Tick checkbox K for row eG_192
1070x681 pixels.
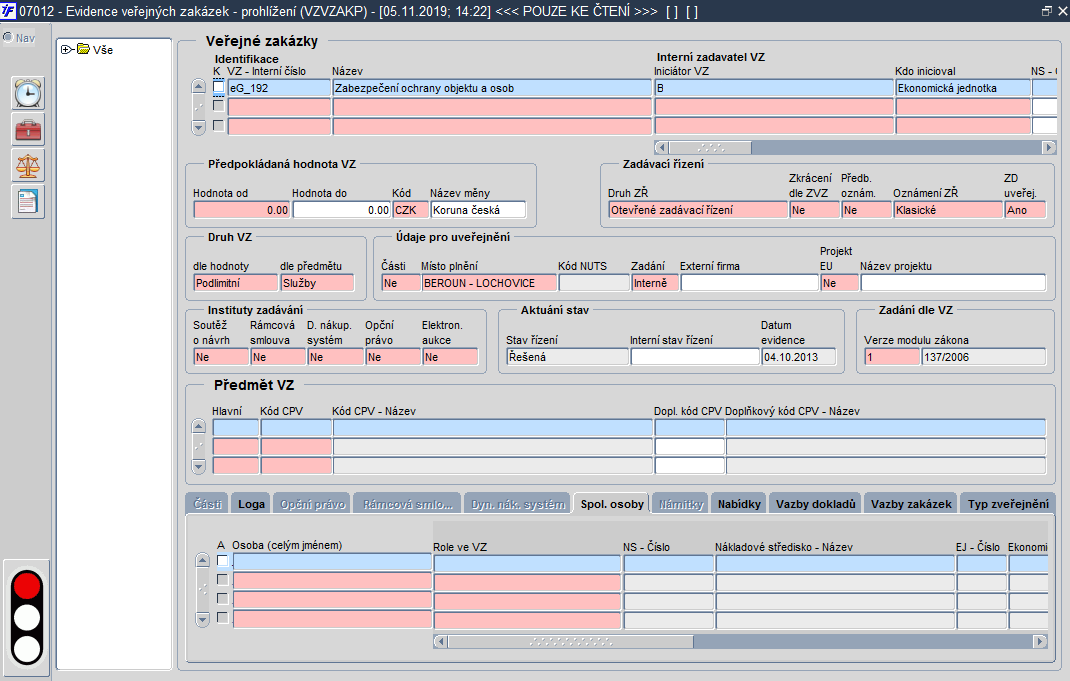click(218, 87)
